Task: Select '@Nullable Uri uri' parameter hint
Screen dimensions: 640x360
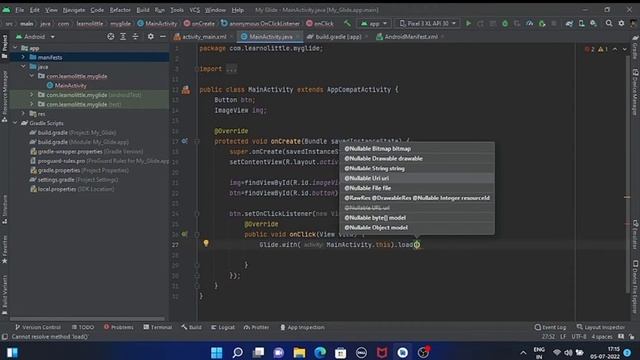Action: coord(417,178)
